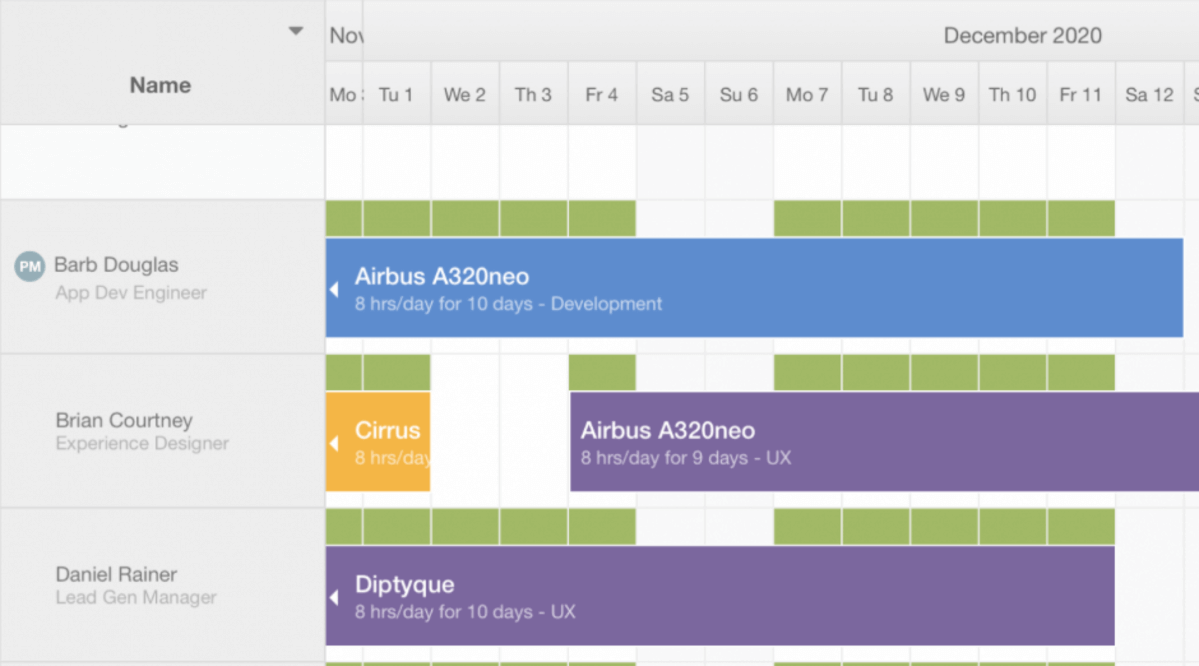The image size is (1199, 666).
Task: Select Barb Douglas's Airbus A320neo Development booking
Action: 754,288
